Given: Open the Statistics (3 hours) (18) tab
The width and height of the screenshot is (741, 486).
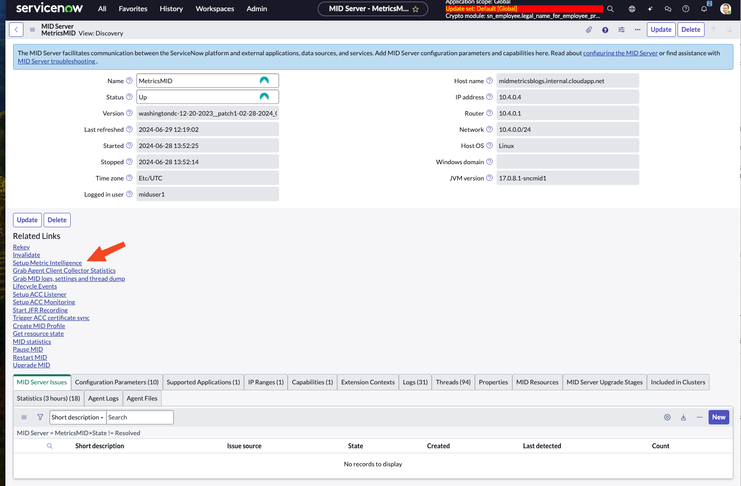Looking at the screenshot, I should pyautogui.click(x=48, y=398).
